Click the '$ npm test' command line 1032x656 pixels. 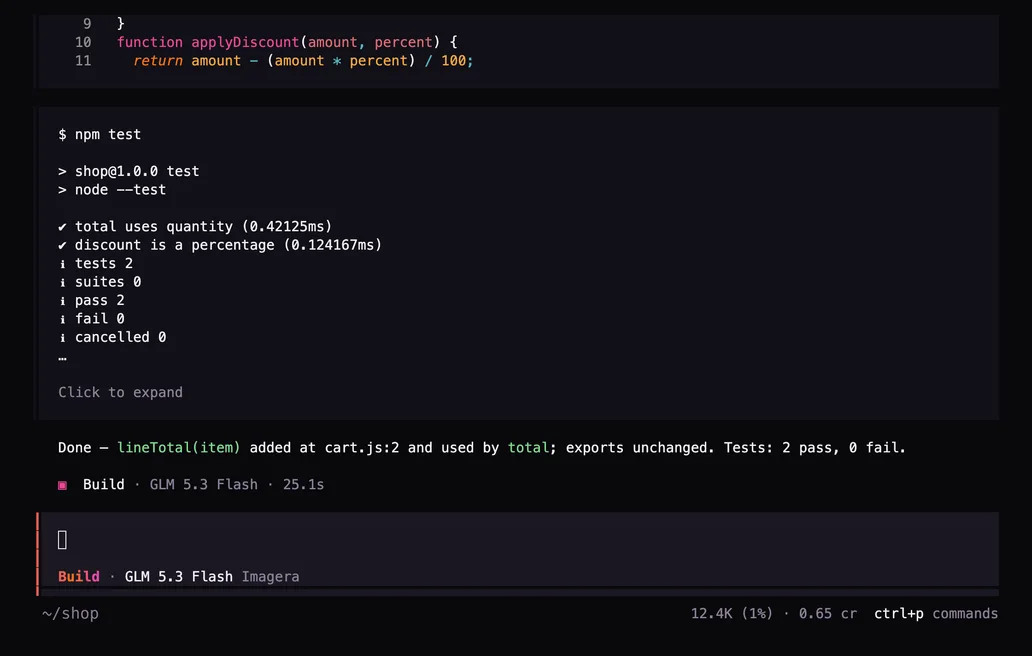coord(99,134)
